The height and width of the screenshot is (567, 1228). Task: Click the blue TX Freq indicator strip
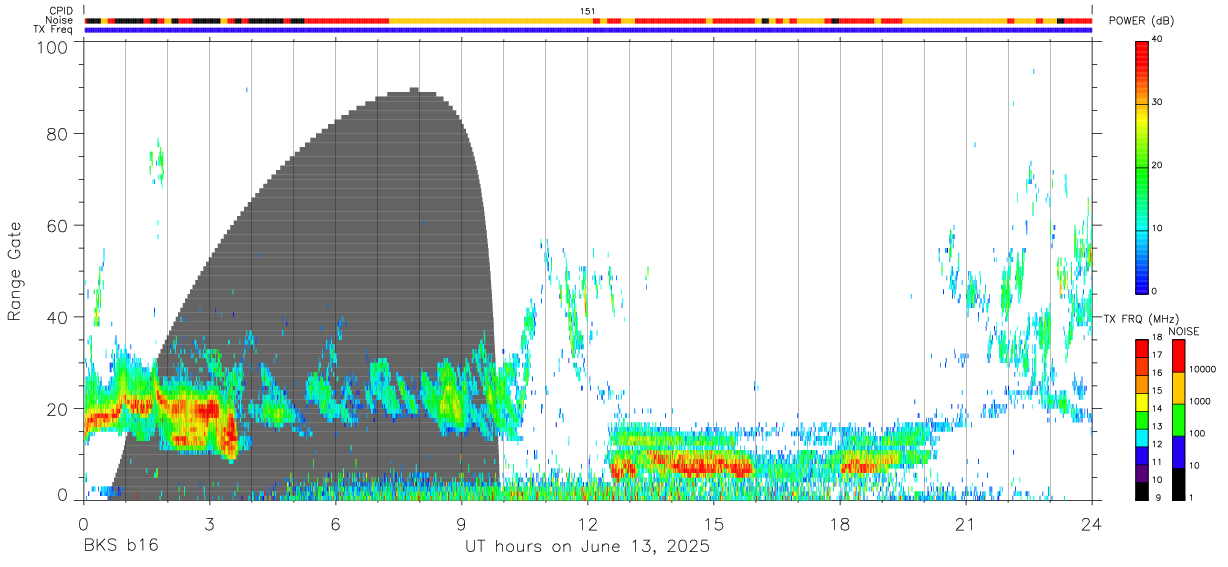point(587,30)
